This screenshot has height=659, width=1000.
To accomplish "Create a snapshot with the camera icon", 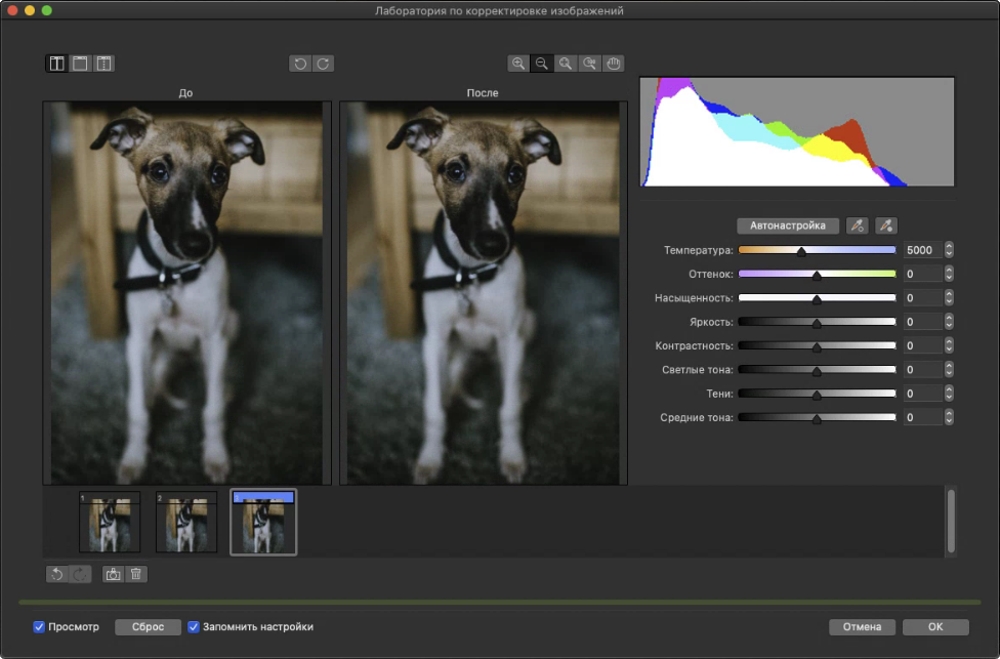I will (x=113, y=574).
